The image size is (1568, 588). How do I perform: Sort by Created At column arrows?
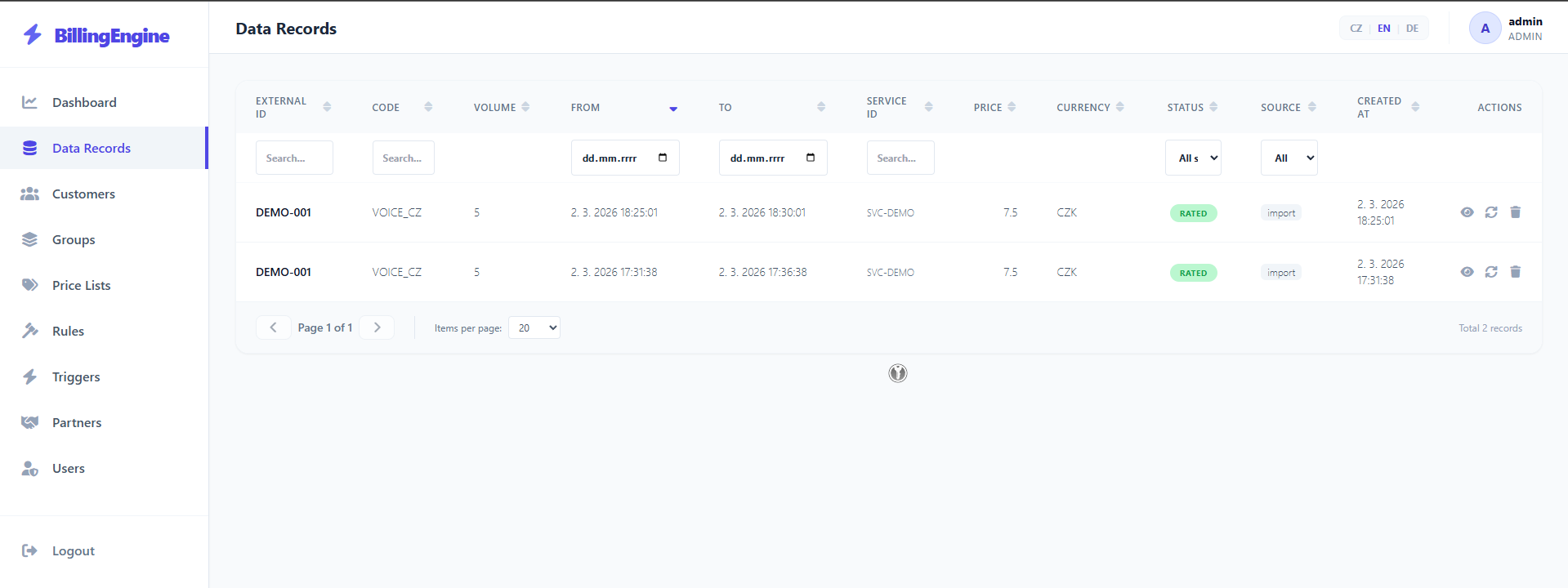1415,107
